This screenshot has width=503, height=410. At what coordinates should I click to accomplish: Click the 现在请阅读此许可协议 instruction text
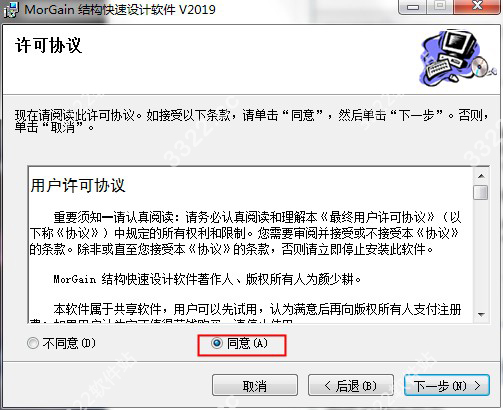coord(75,116)
